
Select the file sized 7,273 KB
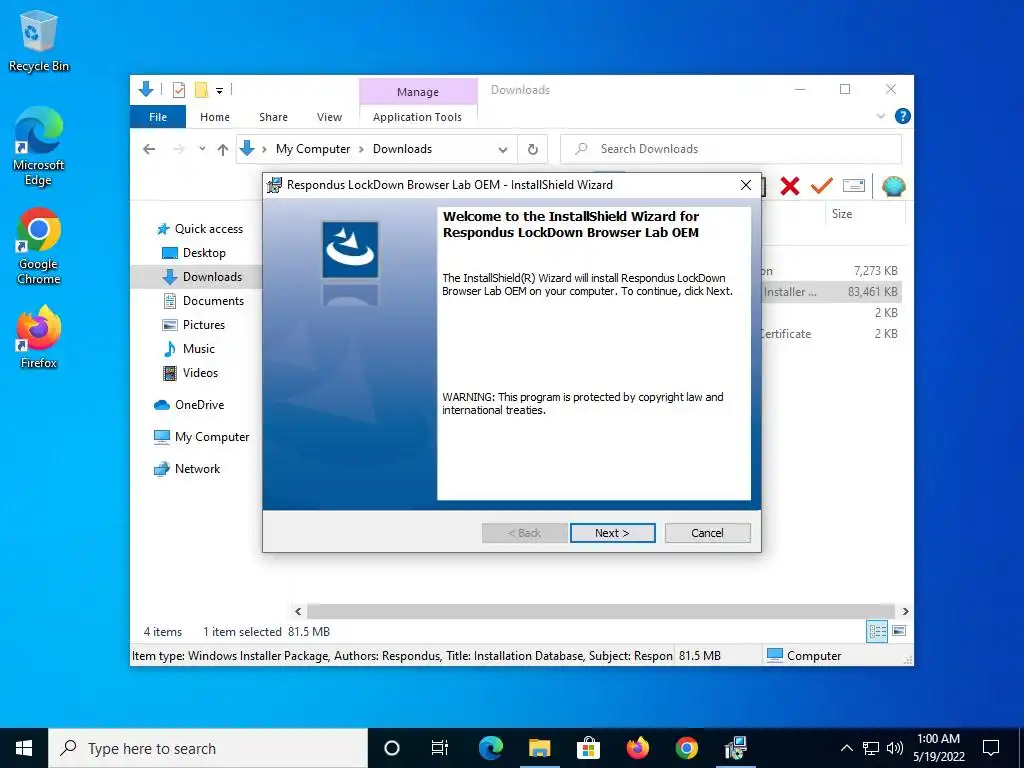pos(831,270)
